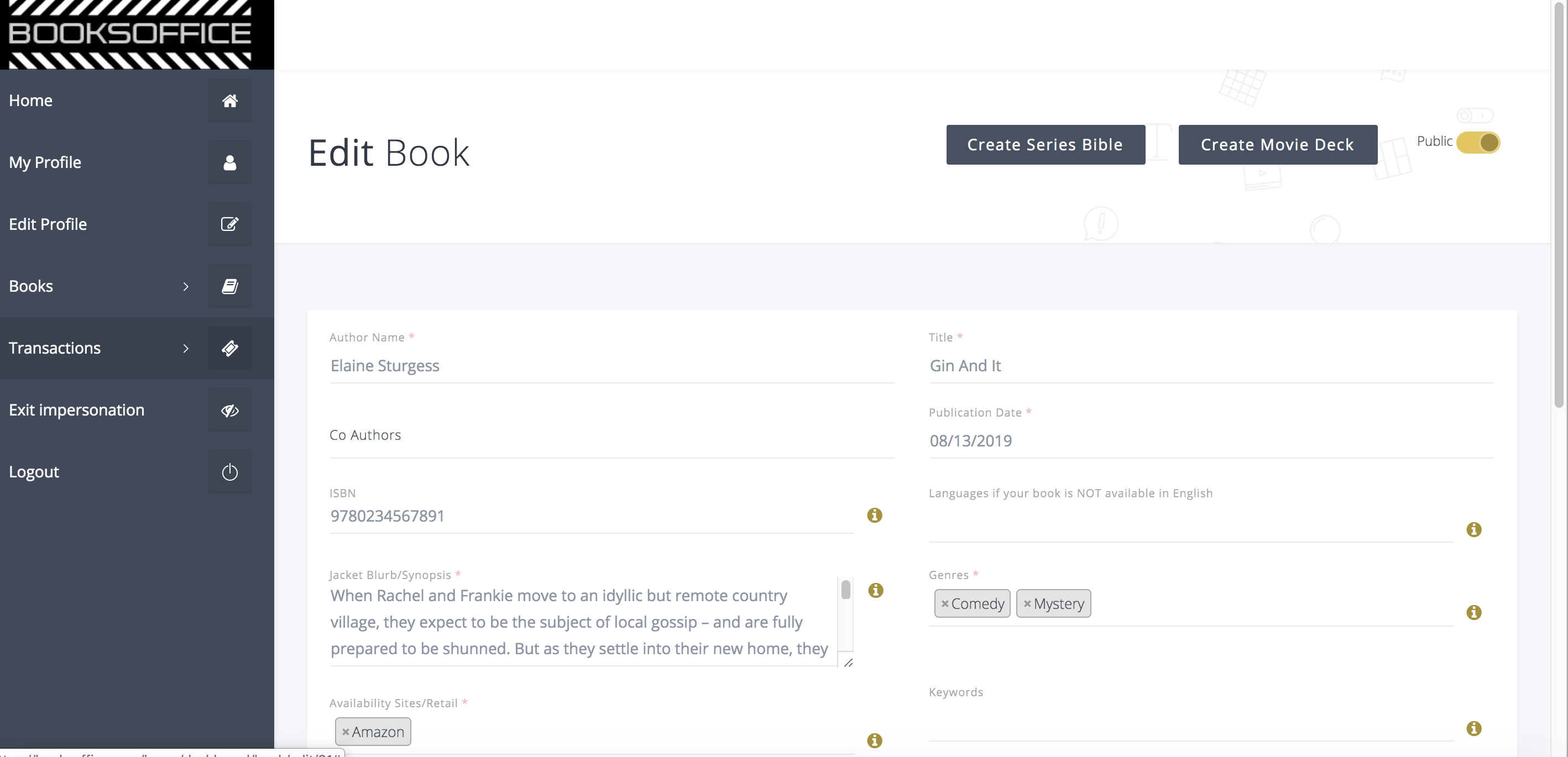Click the Title field Gin And It
Screen dimensions: 1568x757
[1211, 366]
